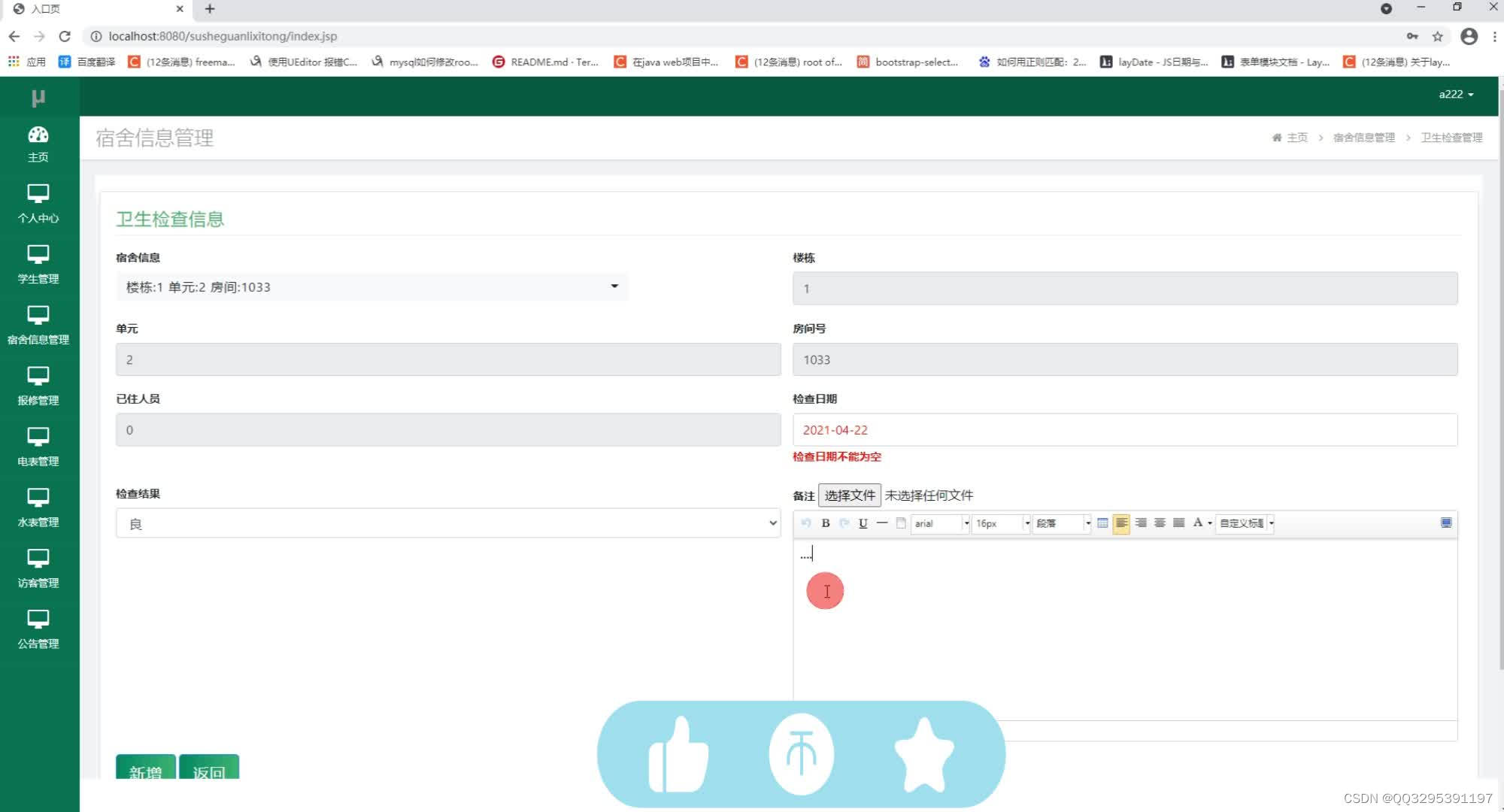Open the 检查结果 dropdown showing 良
Viewport: 1504px width, 812px height.
click(448, 523)
